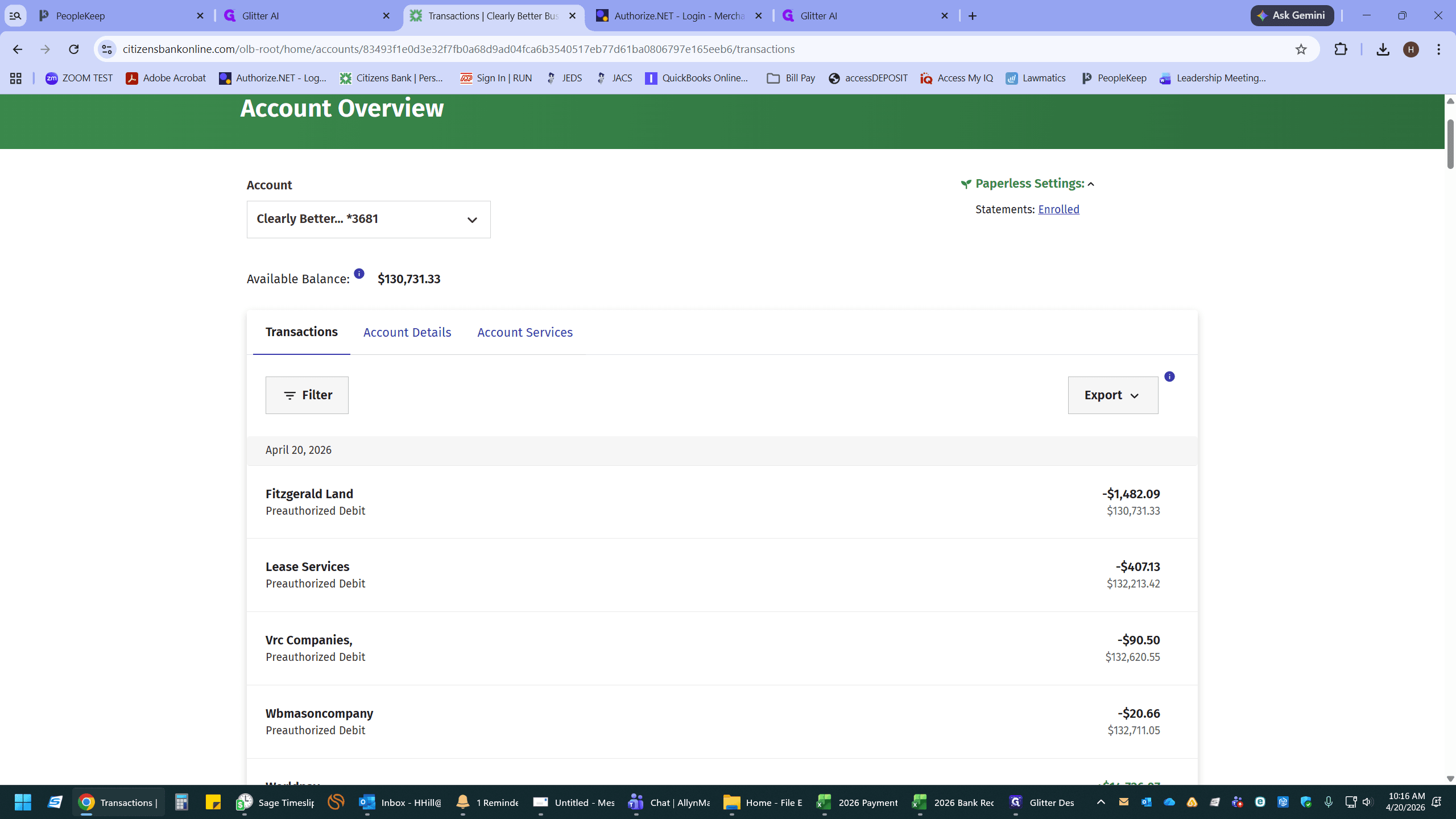Click the info icon beside Export
Screen dimensions: 1456x819
click(x=1169, y=377)
